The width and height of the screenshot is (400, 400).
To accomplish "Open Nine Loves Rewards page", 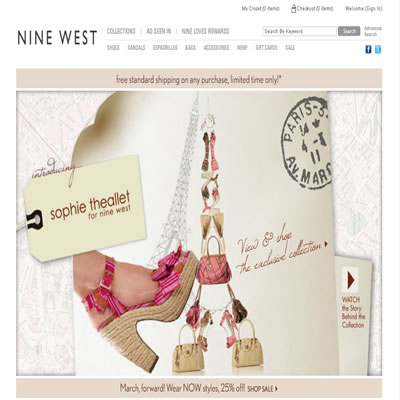I will tap(205, 31).
